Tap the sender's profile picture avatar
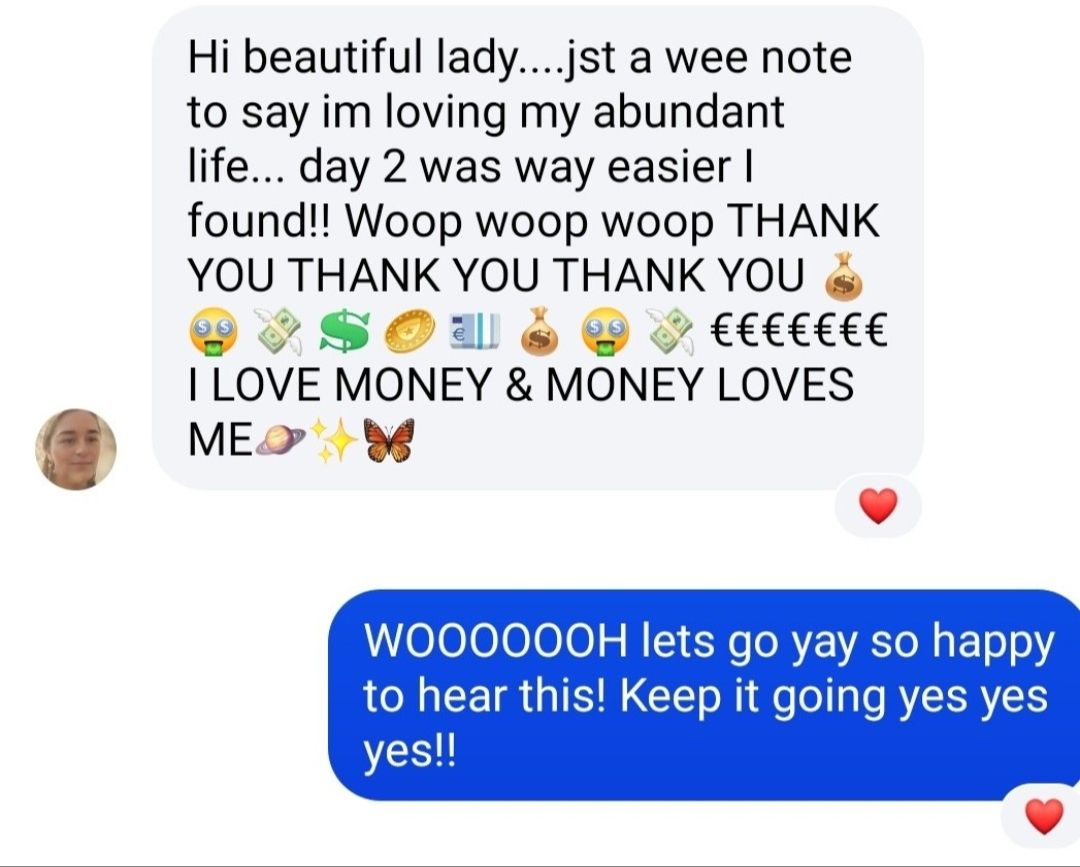The width and height of the screenshot is (1080, 867). tap(76, 449)
